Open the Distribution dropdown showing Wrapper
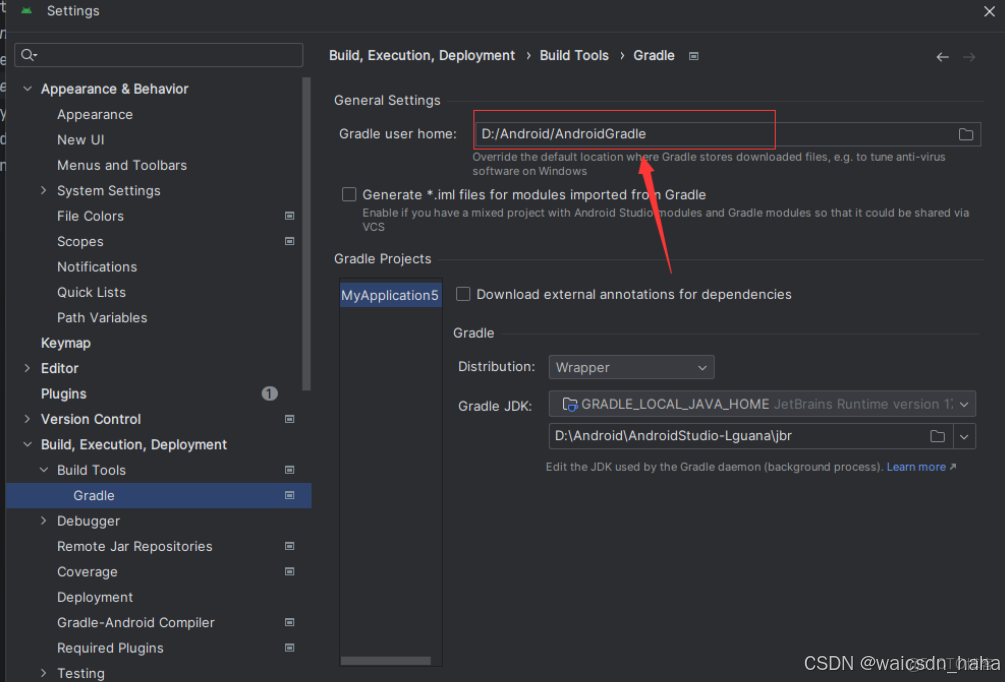1005x682 pixels. (x=631, y=367)
